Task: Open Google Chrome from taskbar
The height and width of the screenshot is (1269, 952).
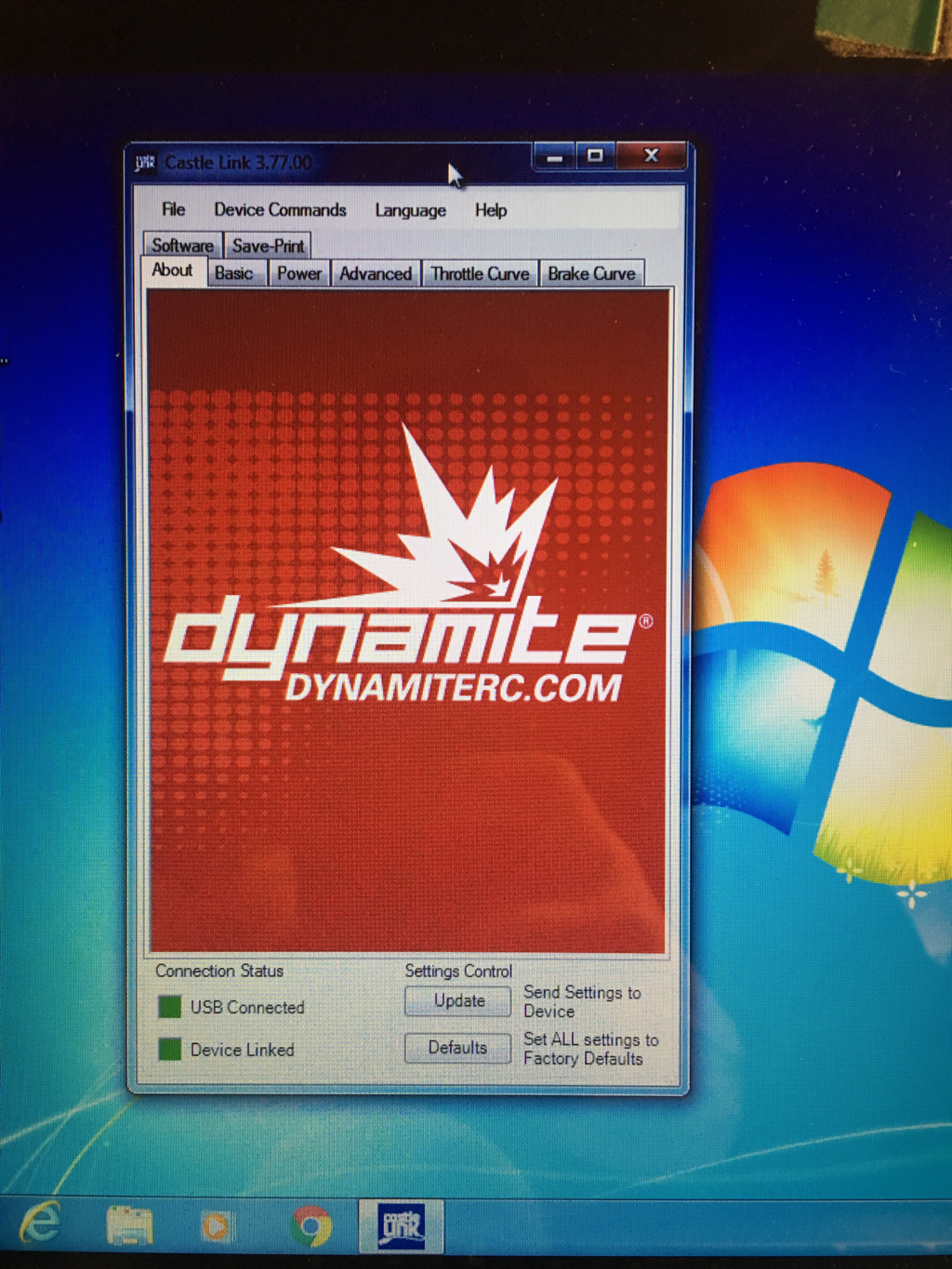Action: point(311,1227)
